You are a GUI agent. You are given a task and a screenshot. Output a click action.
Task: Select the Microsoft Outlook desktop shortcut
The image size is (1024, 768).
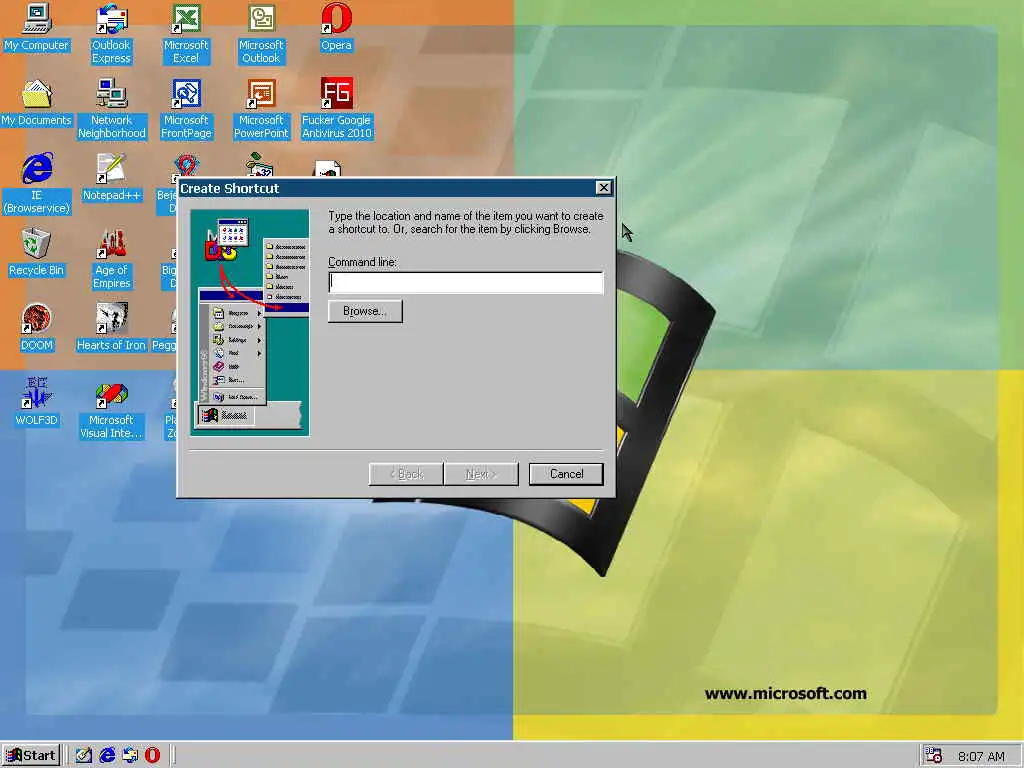(x=261, y=34)
